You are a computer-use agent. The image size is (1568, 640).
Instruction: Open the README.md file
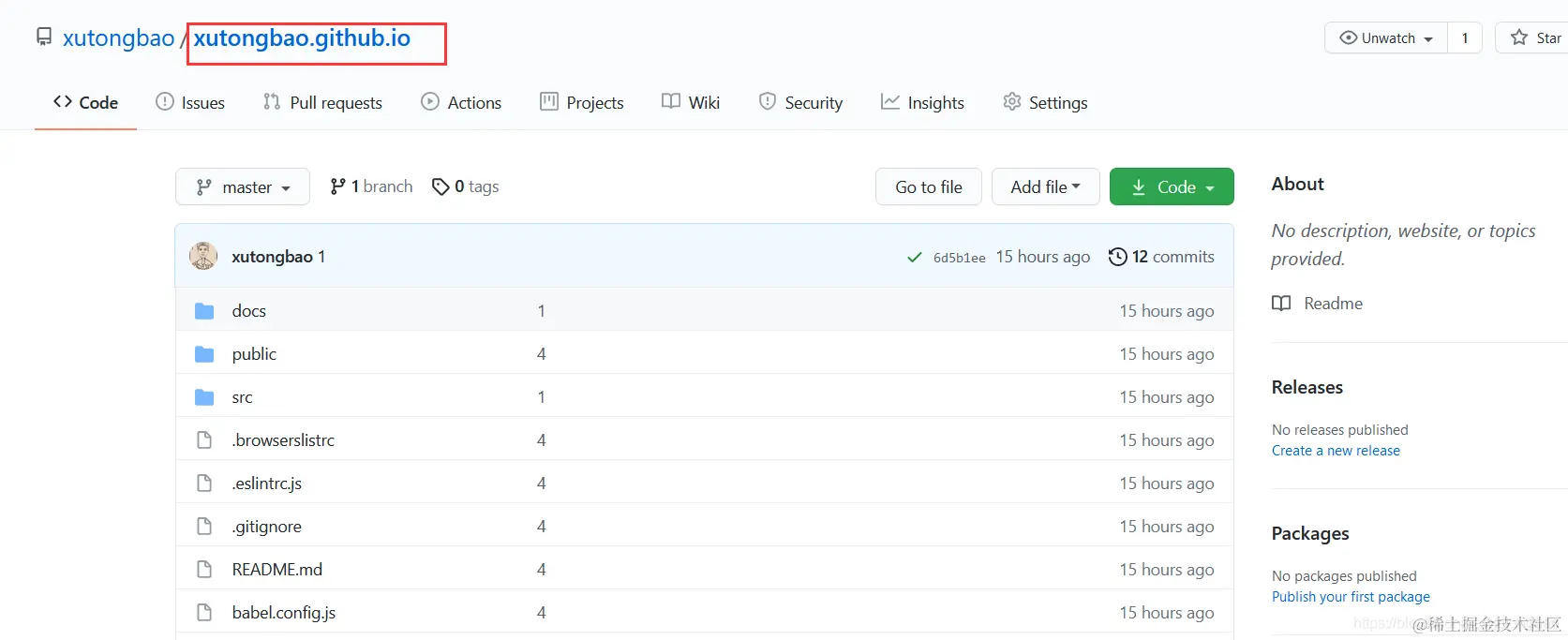(x=277, y=569)
